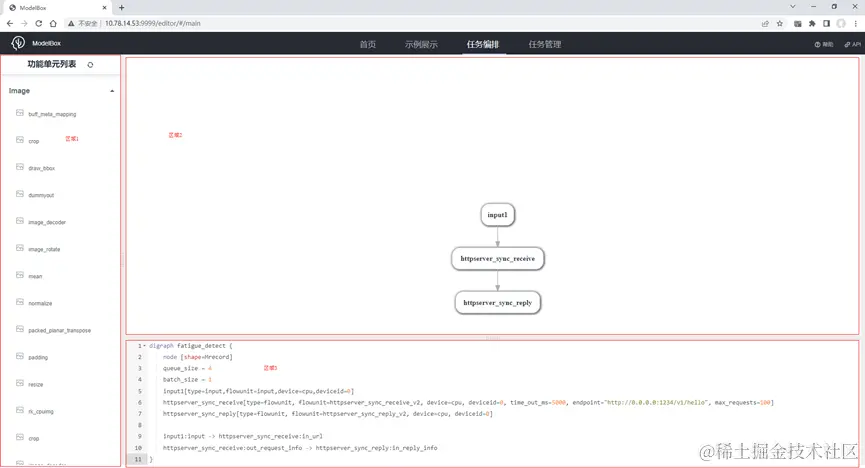Image resolution: width=865 pixels, height=468 pixels.
Task: Select the resize unit icon
Action: coord(20,384)
